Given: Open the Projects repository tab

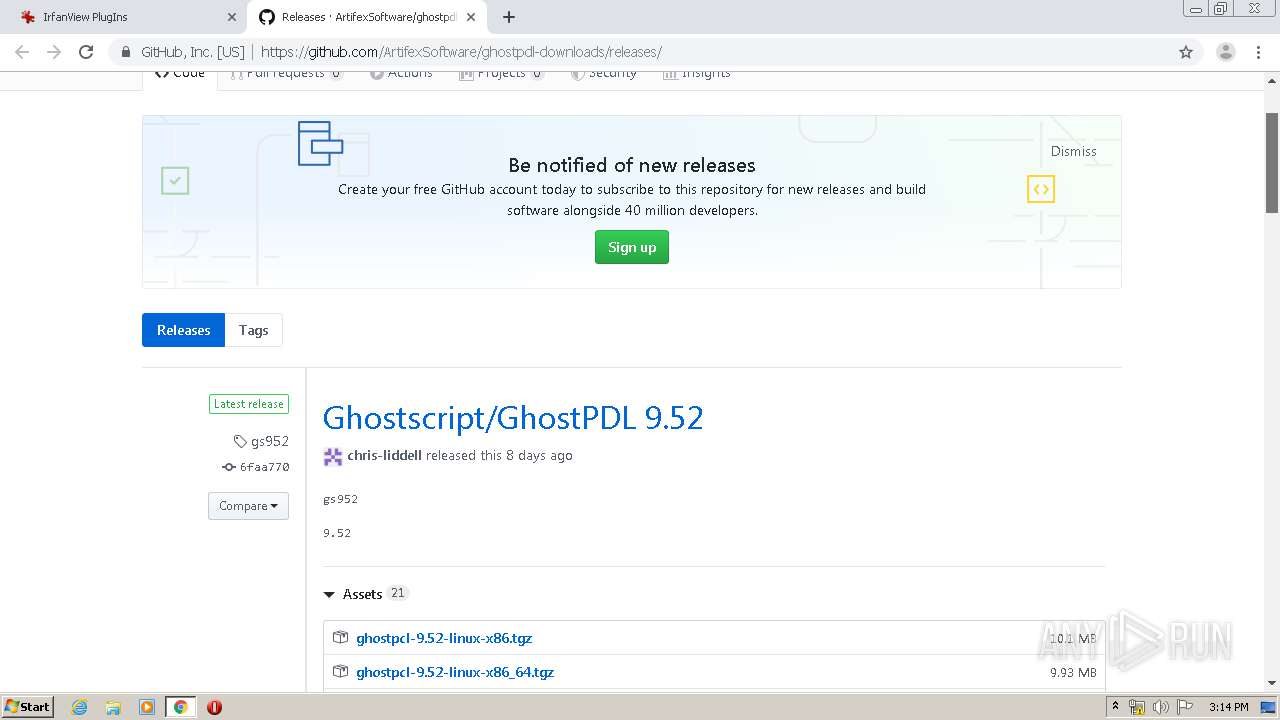Looking at the screenshot, I should point(501,73).
